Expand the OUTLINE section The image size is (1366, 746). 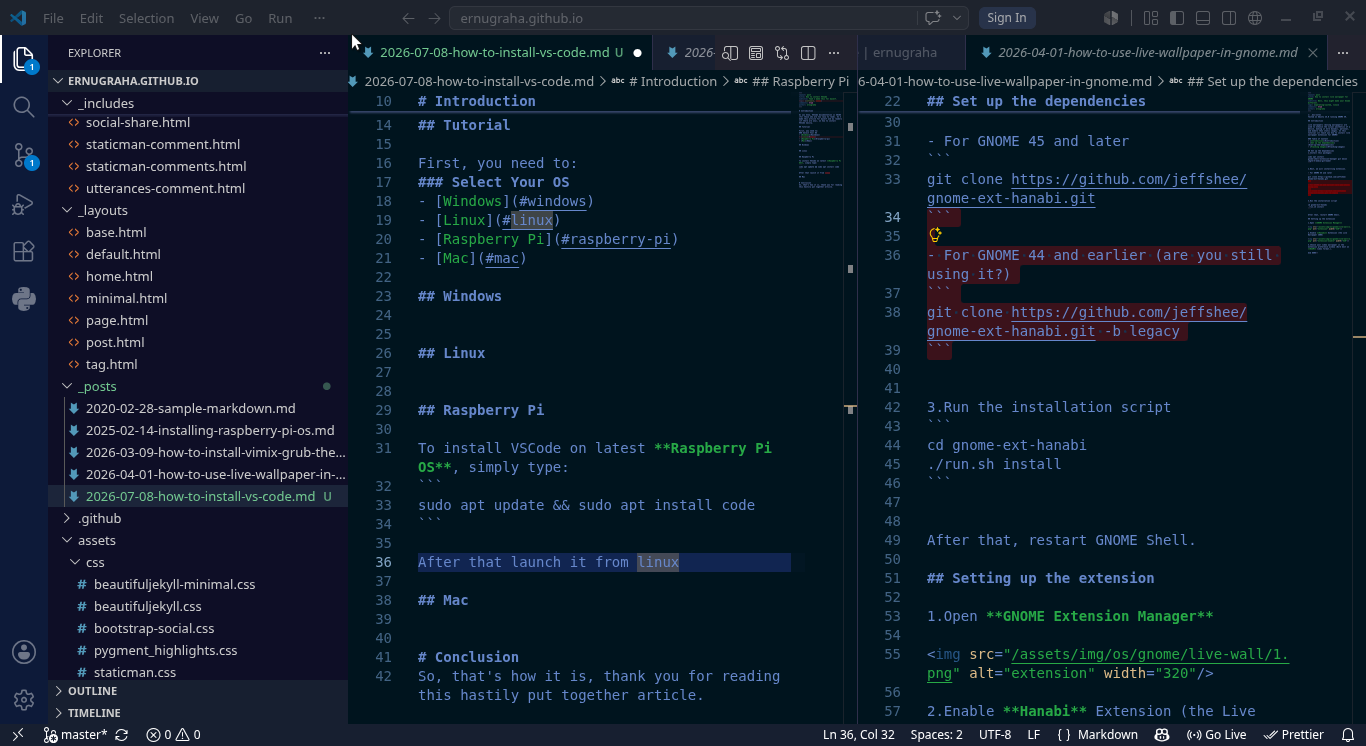pos(198,691)
